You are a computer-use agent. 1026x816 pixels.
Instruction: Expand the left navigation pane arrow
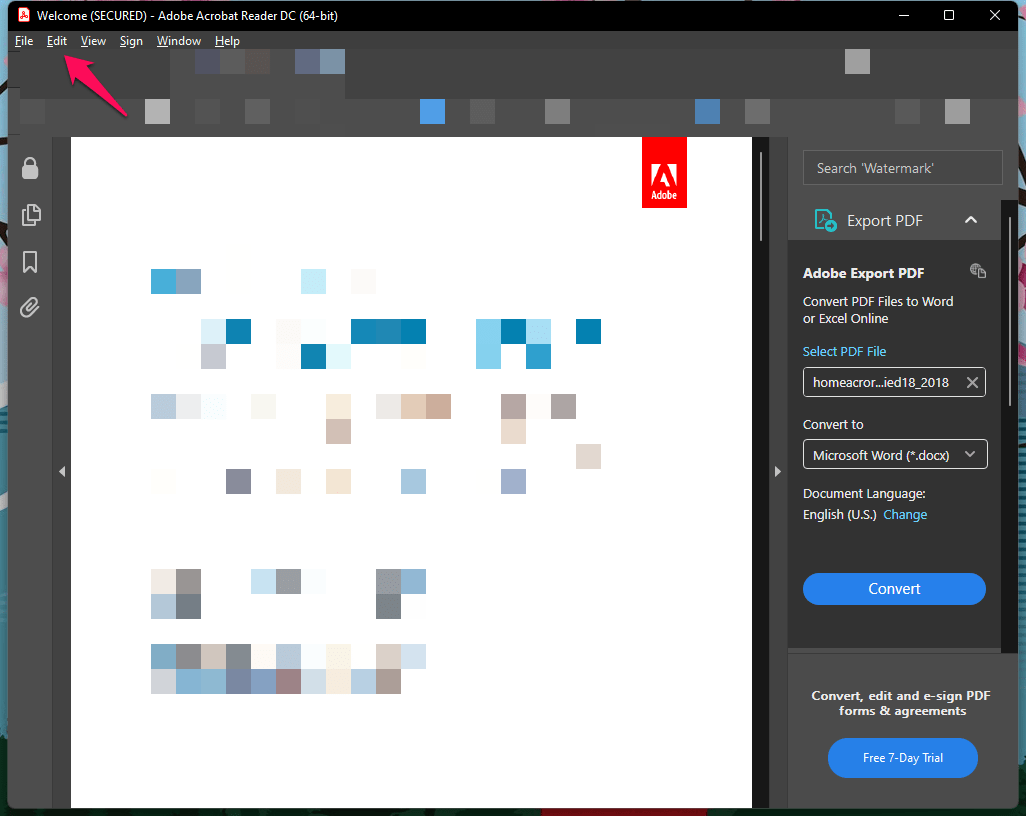tap(62, 471)
